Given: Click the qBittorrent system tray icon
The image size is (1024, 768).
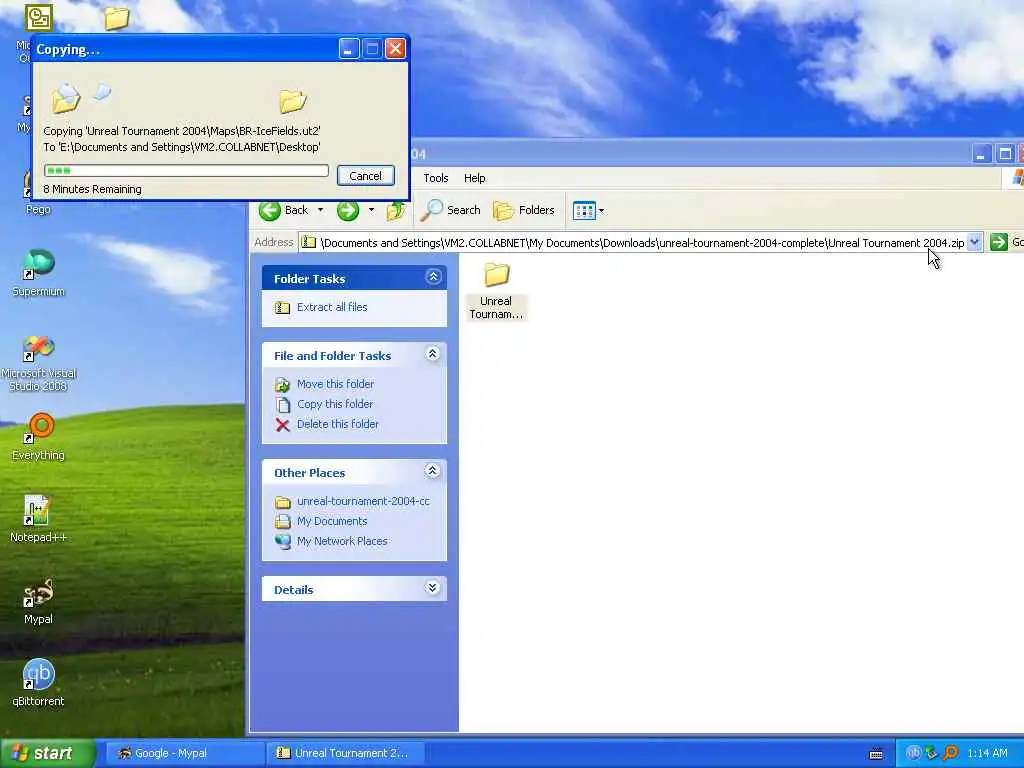Looking at the screenshot, I should (x=913, y=753).
